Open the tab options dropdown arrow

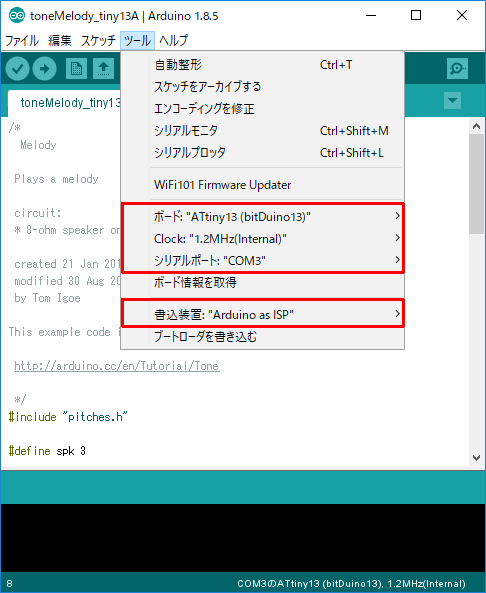click(x=452, y=101)
